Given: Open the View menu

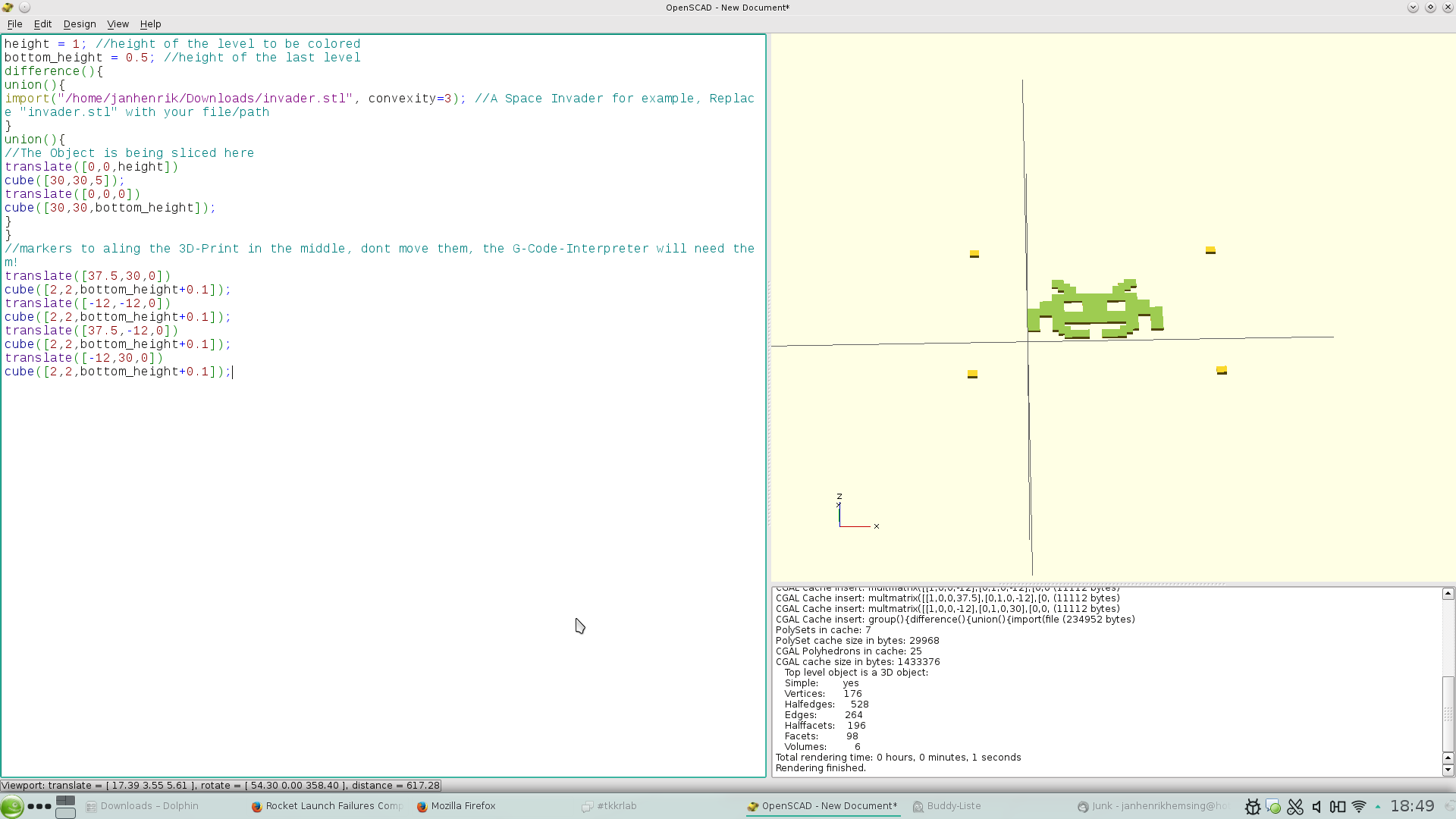Looking at the screenshot, I should [x=118, y=24].
